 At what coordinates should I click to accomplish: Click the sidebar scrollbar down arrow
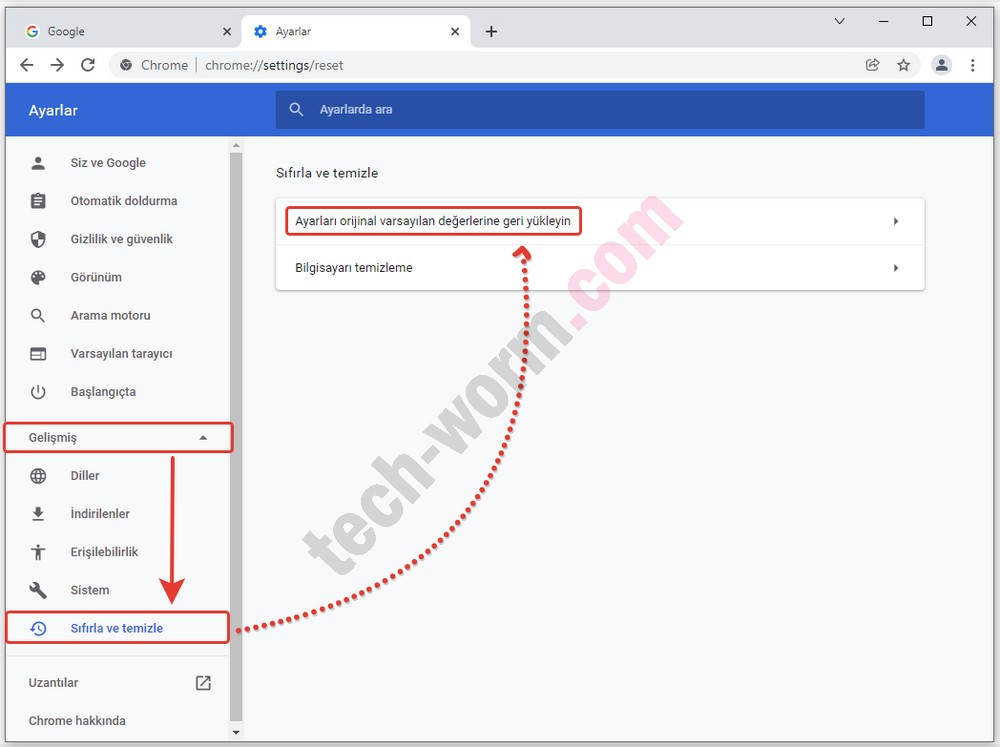236,732
